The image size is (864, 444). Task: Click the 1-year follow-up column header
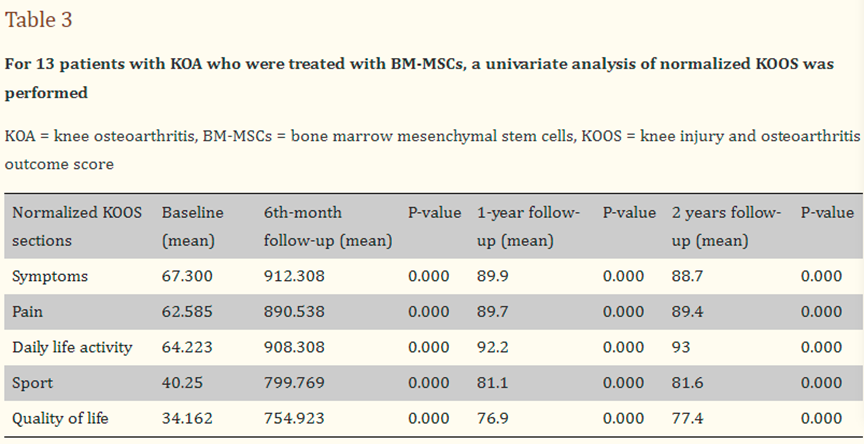pyautogui.click(x=528, y=227)
